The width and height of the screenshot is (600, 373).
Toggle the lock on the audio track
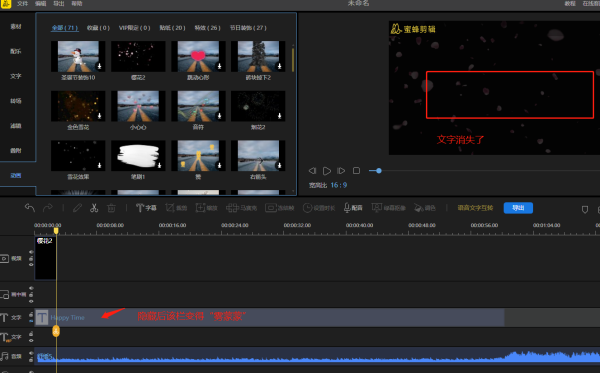coord(31,359)
